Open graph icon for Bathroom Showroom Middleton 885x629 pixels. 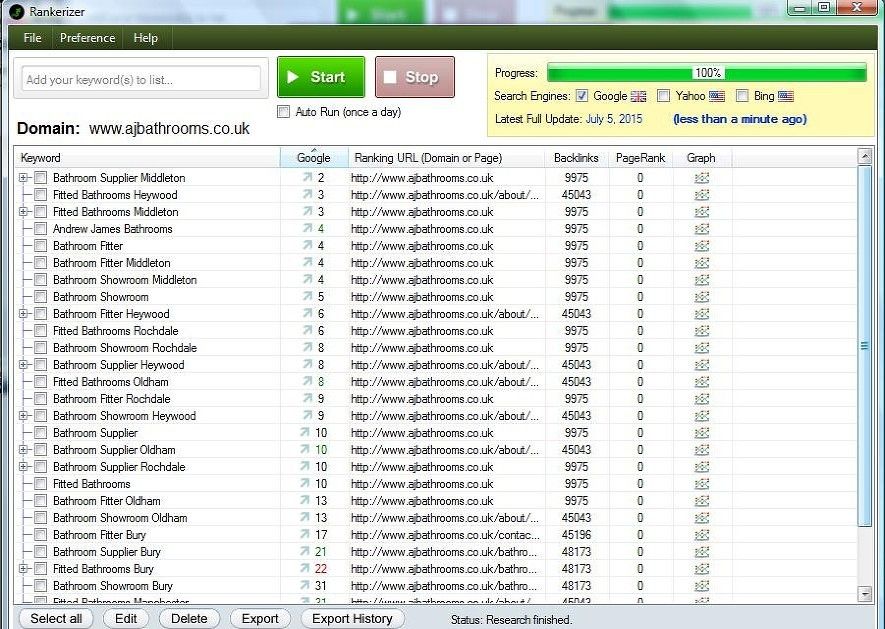[702, 279]
